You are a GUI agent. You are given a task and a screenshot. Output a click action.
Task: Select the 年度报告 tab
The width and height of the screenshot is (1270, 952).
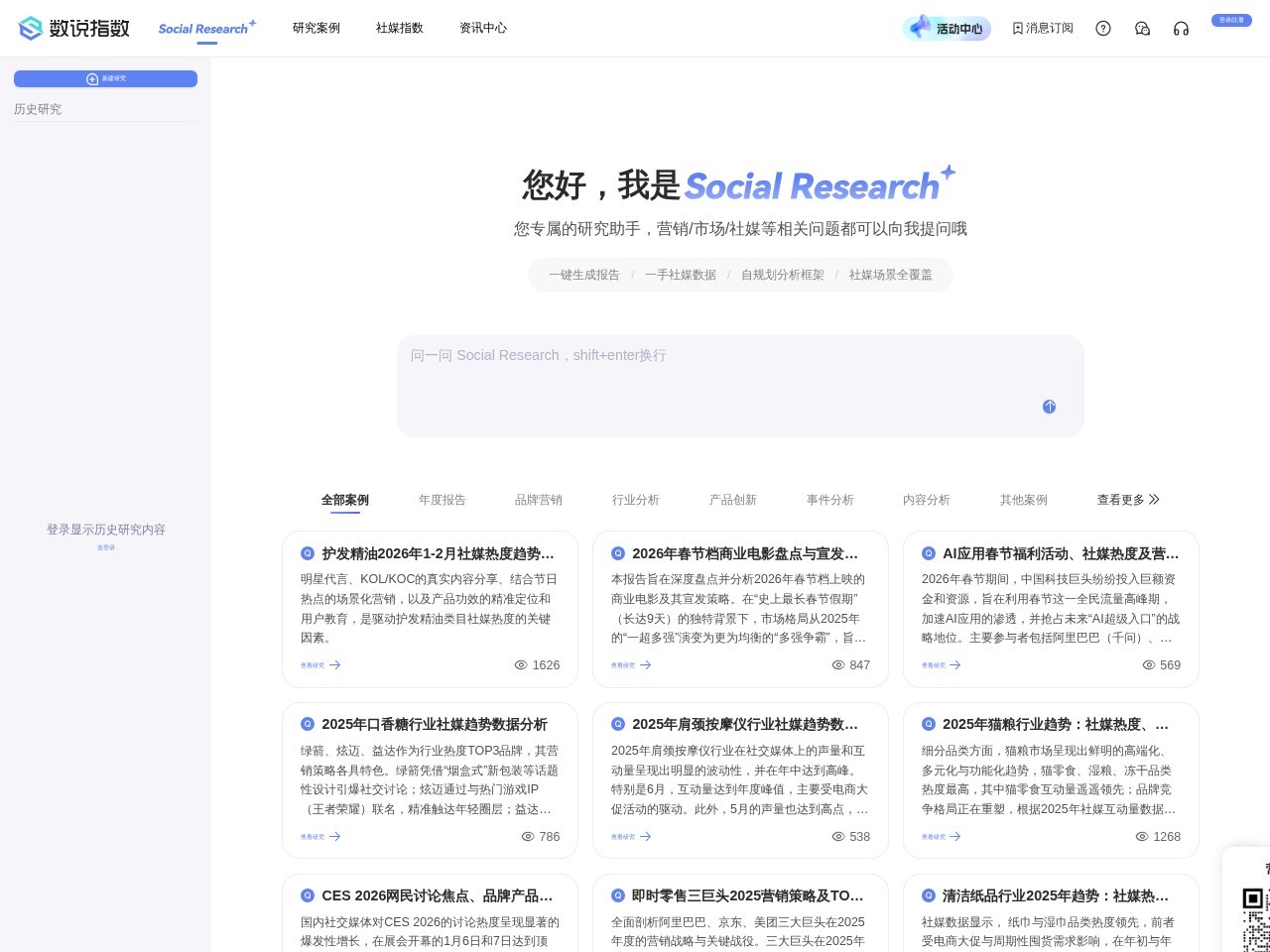tap(442, 500)
